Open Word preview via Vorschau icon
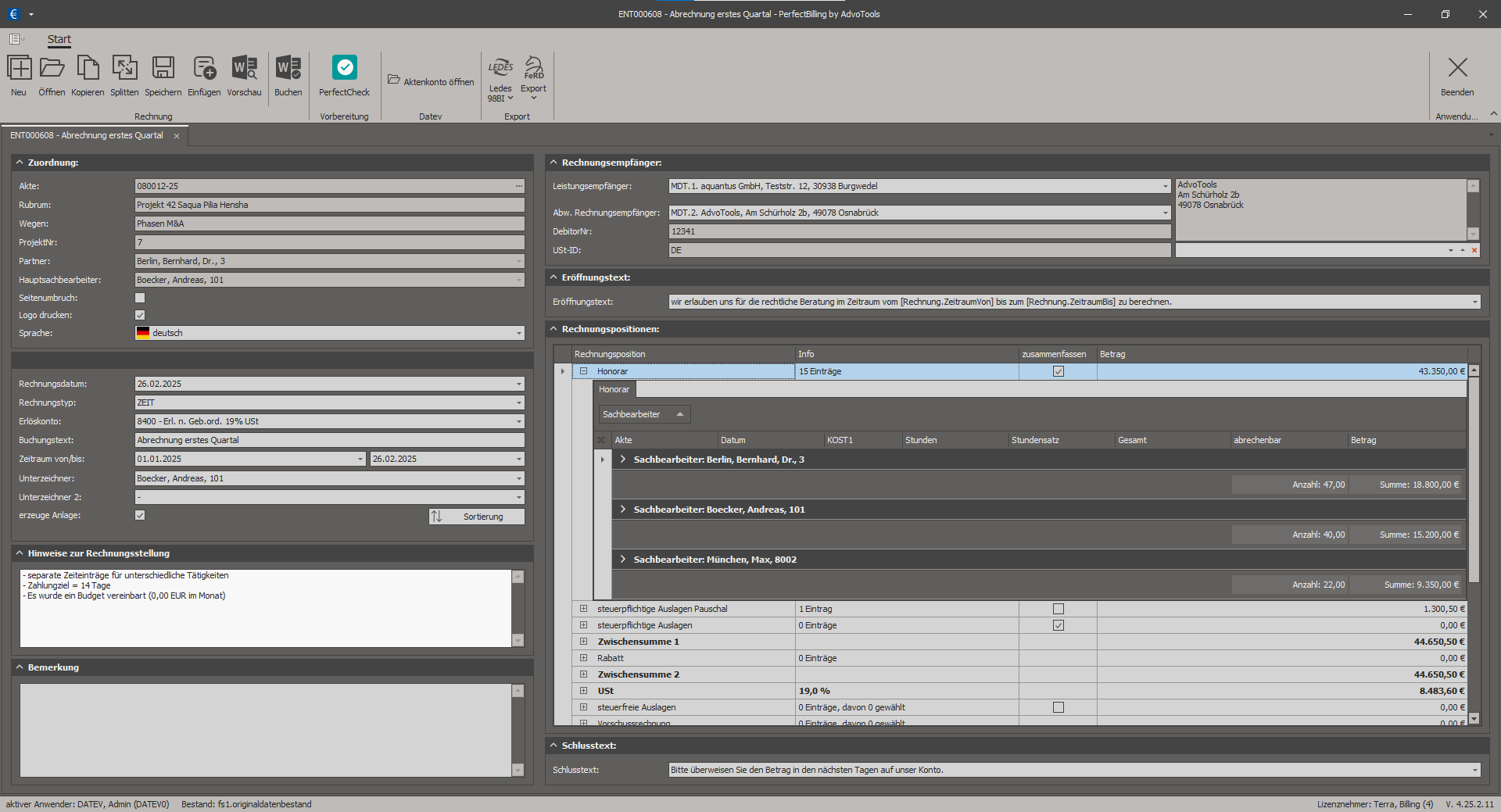Screen dimensions: 1501x812 [x=244, y=69]
